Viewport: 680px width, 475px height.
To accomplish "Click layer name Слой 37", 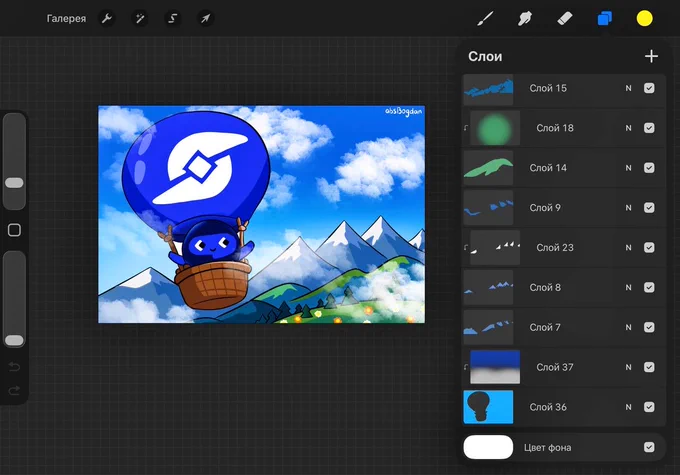I will [555, 367].
